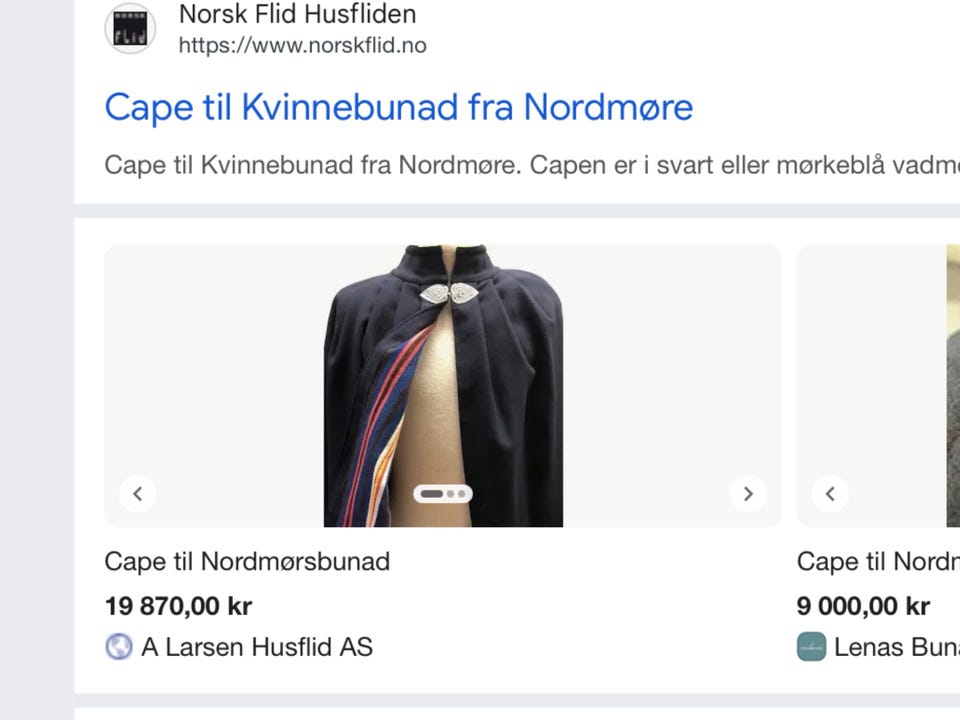
Task: Open Cape til Nordmørsbunad product title
Action: [x=247, y=561]
